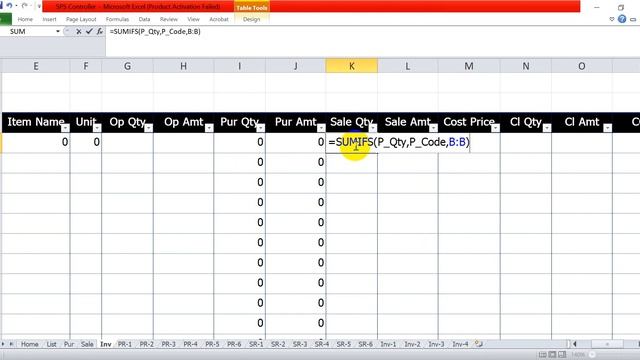Select Page Break Preview icon in status bar
The image size is (640, 360).
[562, 355]
